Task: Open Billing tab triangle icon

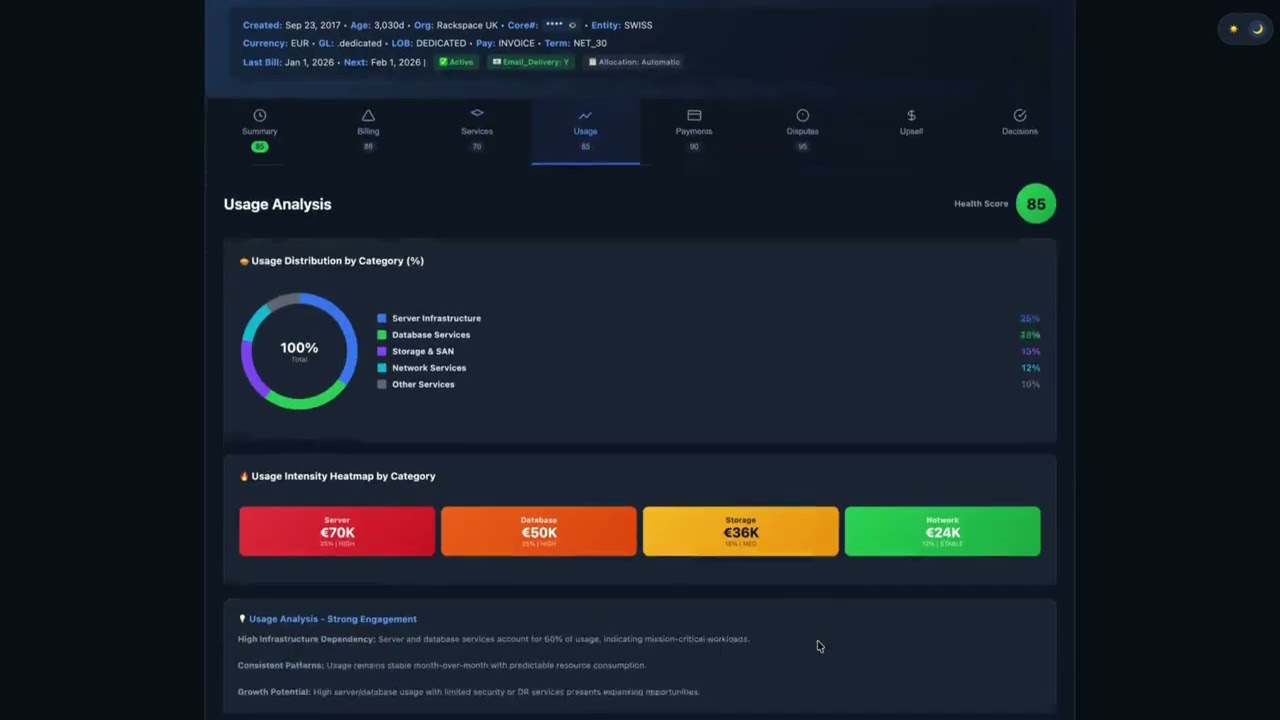Action: (x=368, y=115)
